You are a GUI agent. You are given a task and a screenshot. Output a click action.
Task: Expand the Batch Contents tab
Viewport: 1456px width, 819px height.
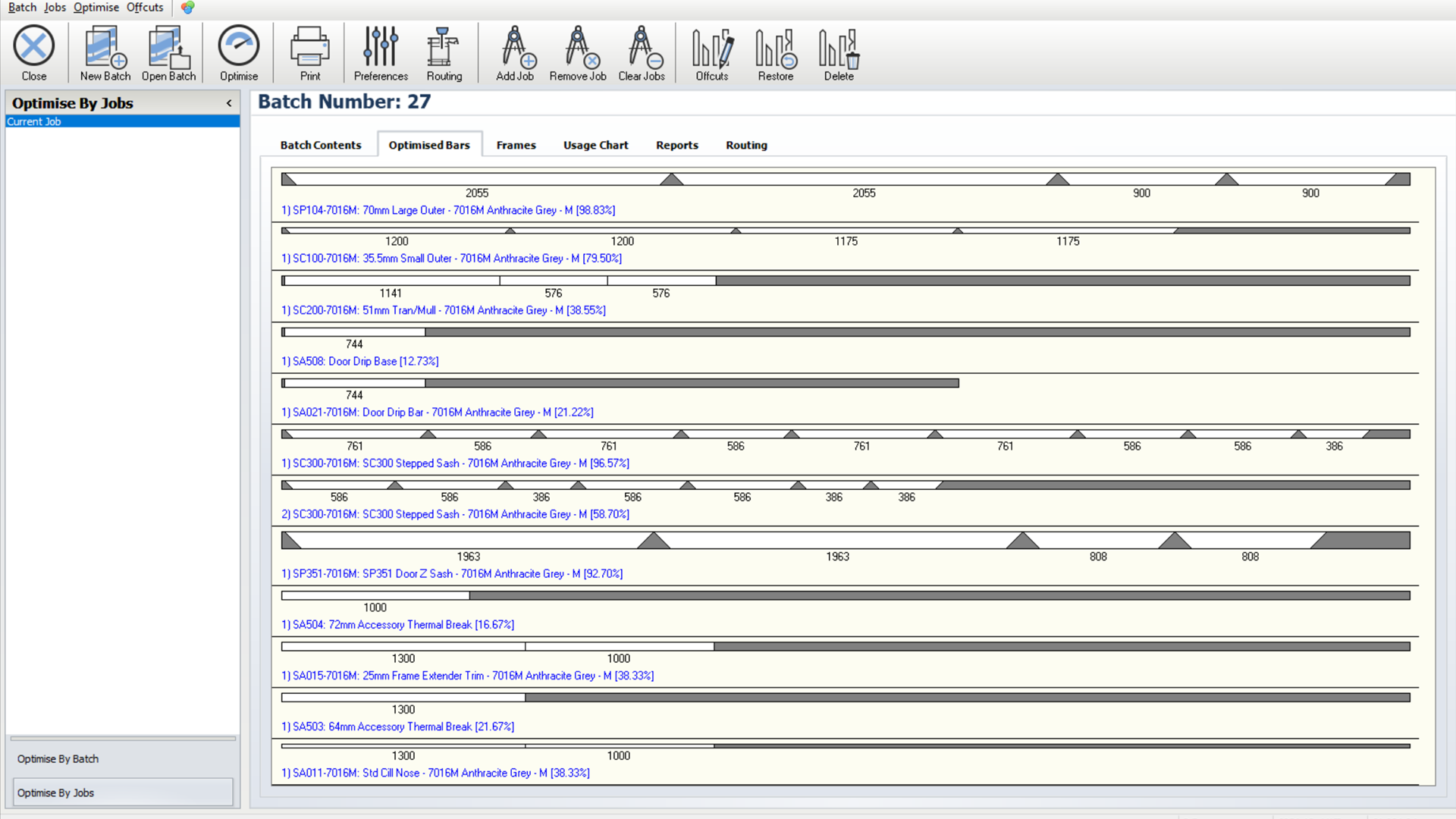[x=320, y=145]
